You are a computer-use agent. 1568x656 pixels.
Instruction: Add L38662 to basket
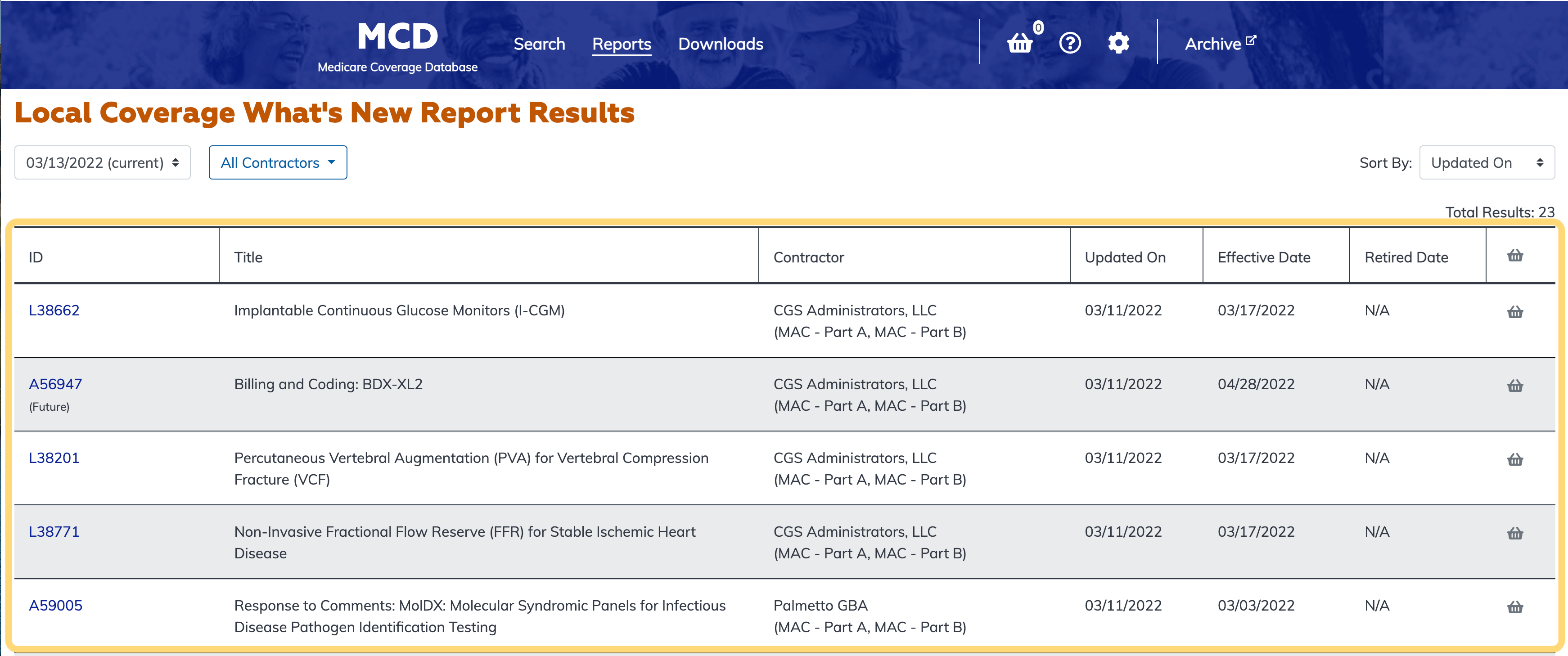[1514, 312]
